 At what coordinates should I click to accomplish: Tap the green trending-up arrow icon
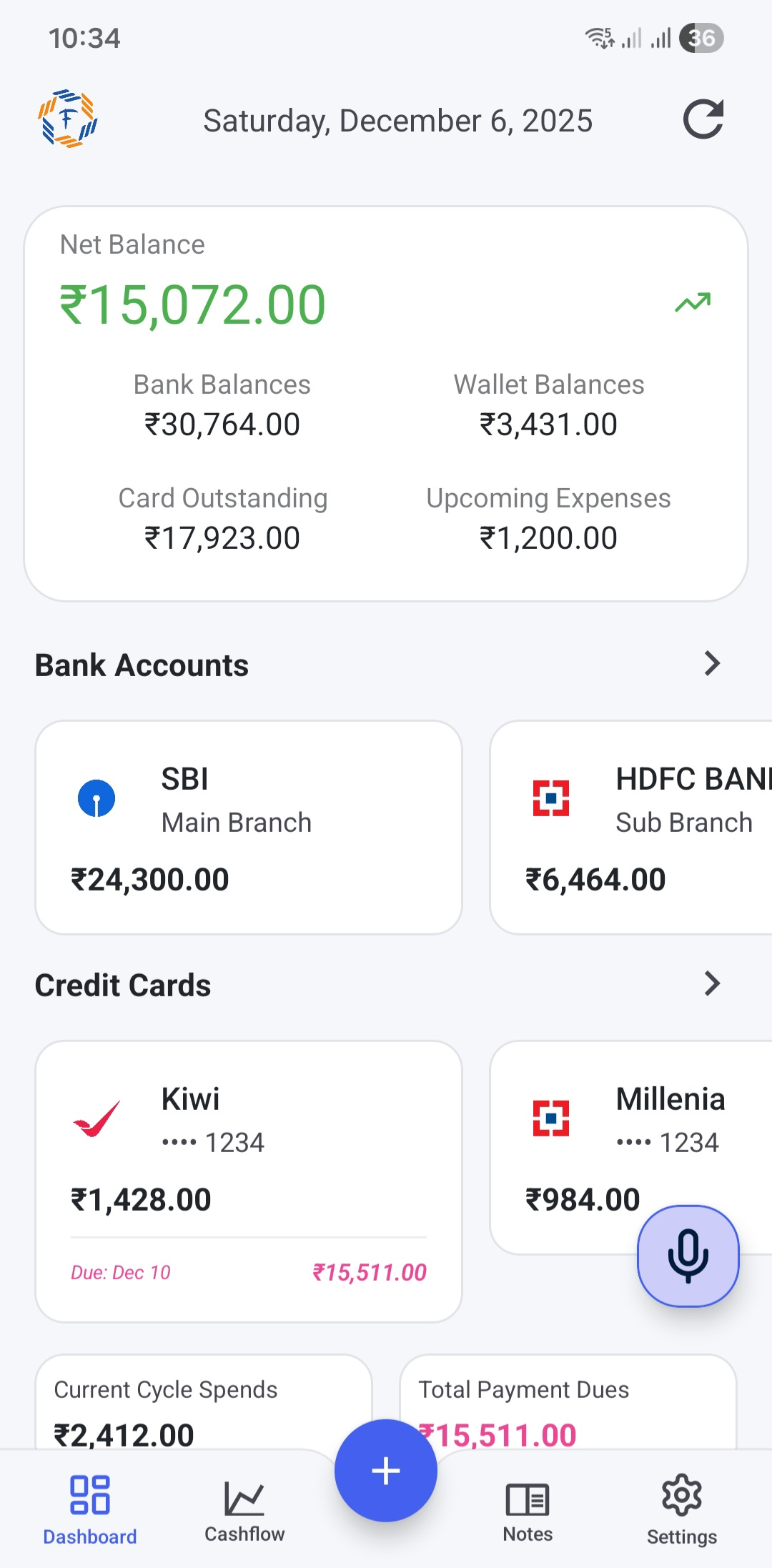point(693,303)
